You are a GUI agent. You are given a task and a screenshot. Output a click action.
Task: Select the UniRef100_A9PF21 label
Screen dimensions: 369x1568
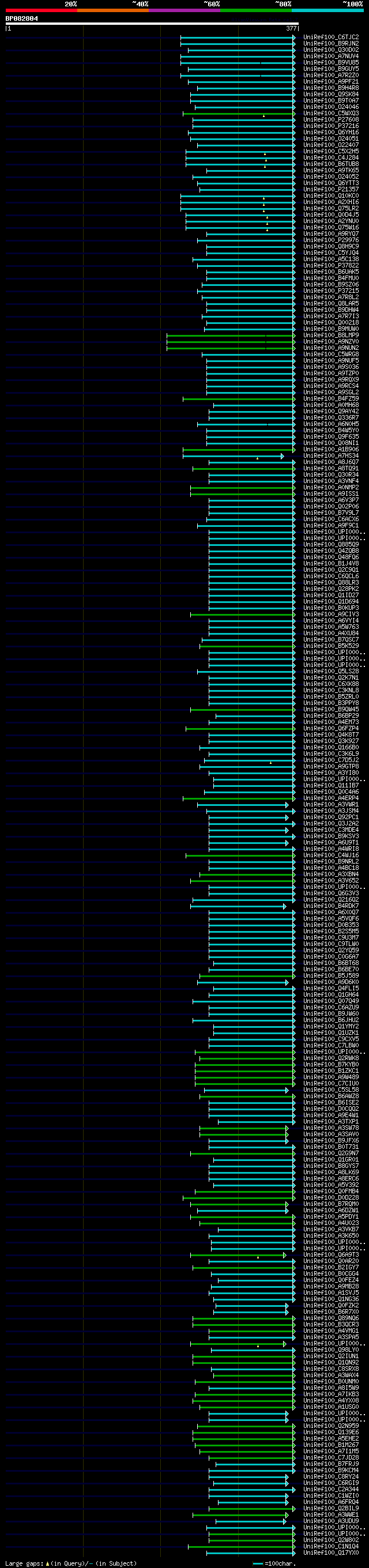pyautogui.click(x=332, y=81)
